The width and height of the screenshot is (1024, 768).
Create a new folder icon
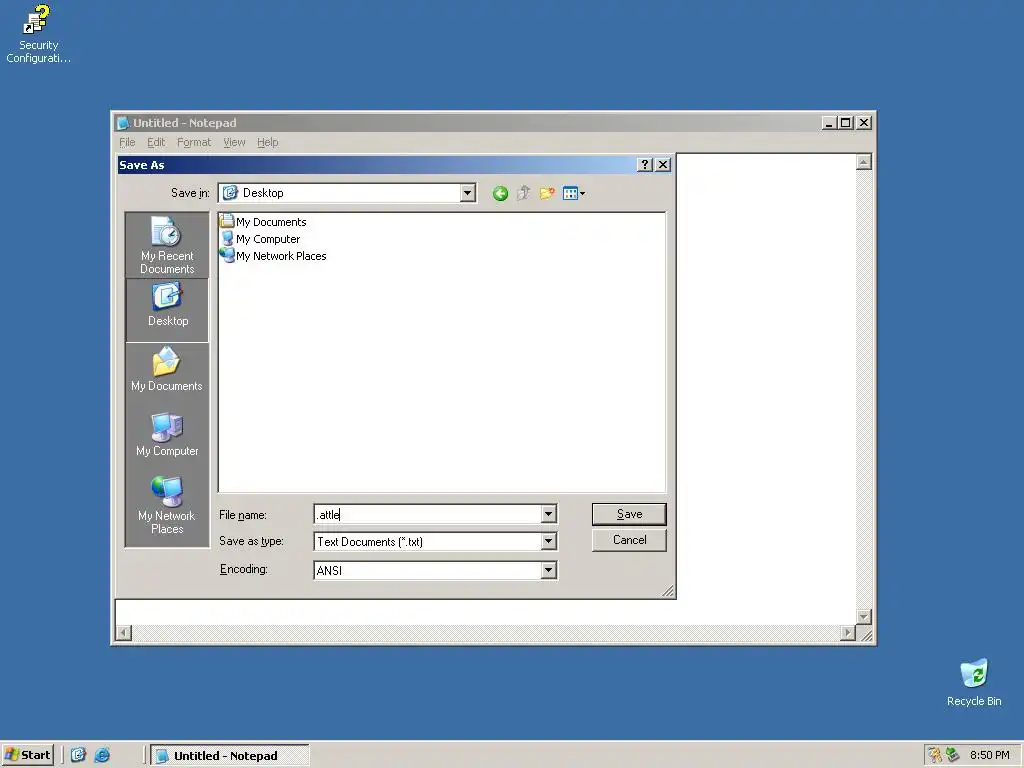point(547,193)
